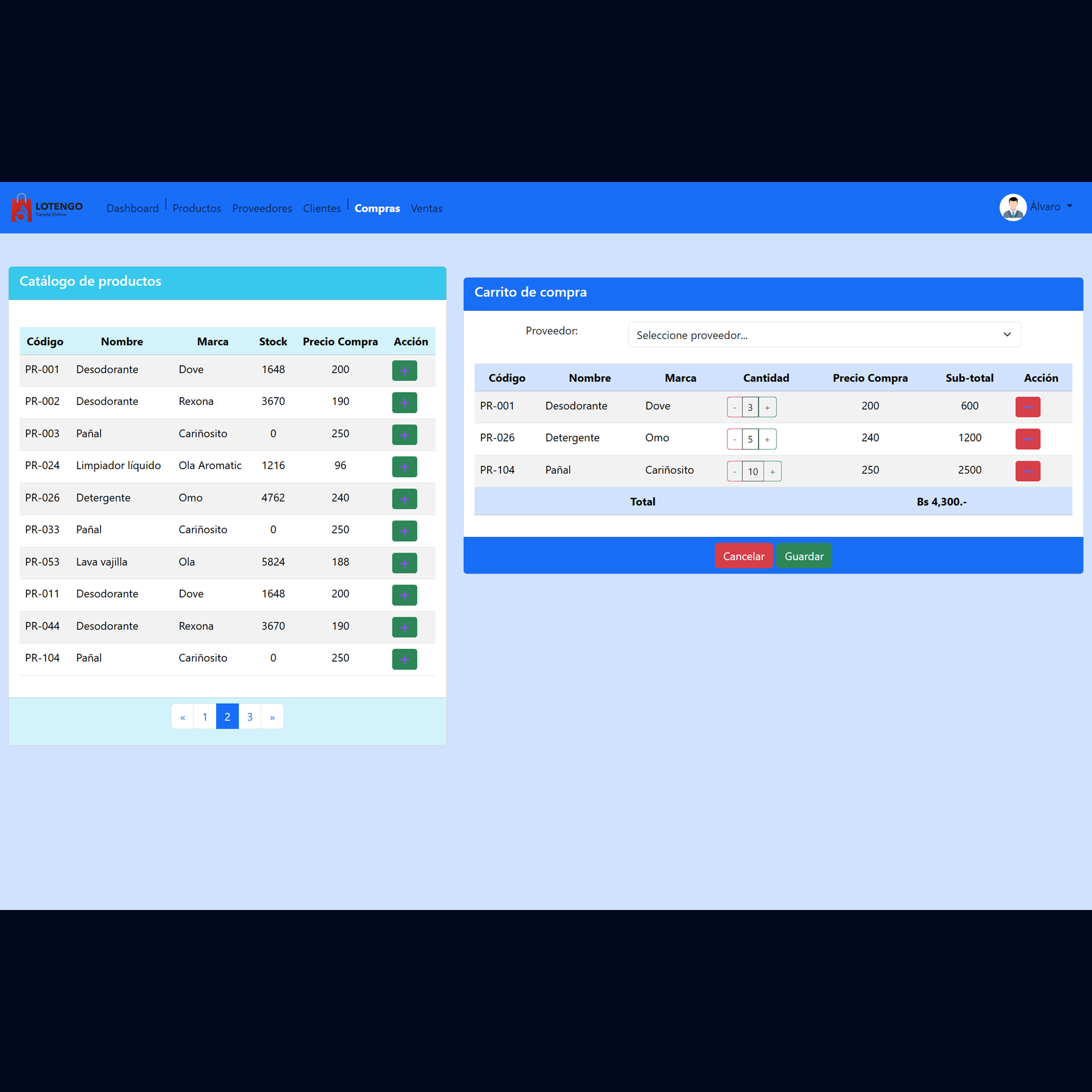Add PR-001 Dove Desodorante to cart
Viewport: 1092px width, 1092px height.
tap(404, 370)
